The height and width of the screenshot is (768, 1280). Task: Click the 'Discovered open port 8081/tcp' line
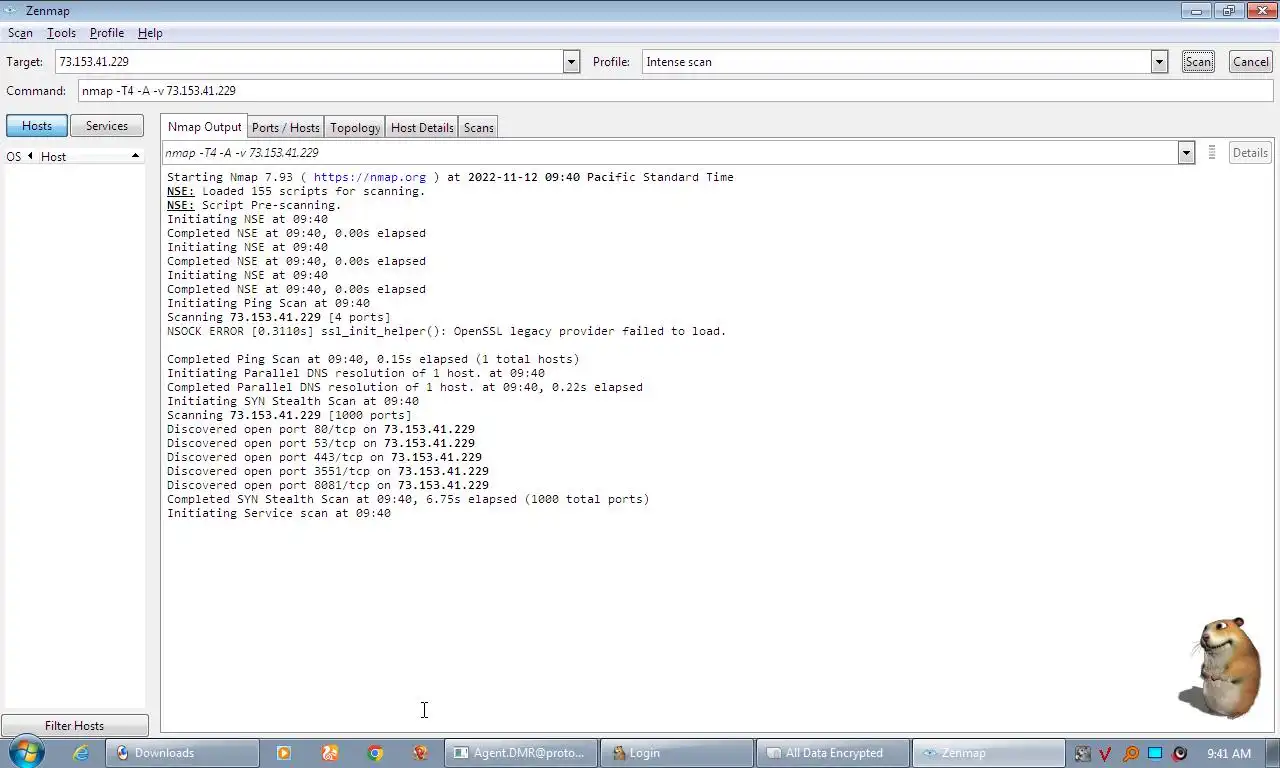pos(328,485)
